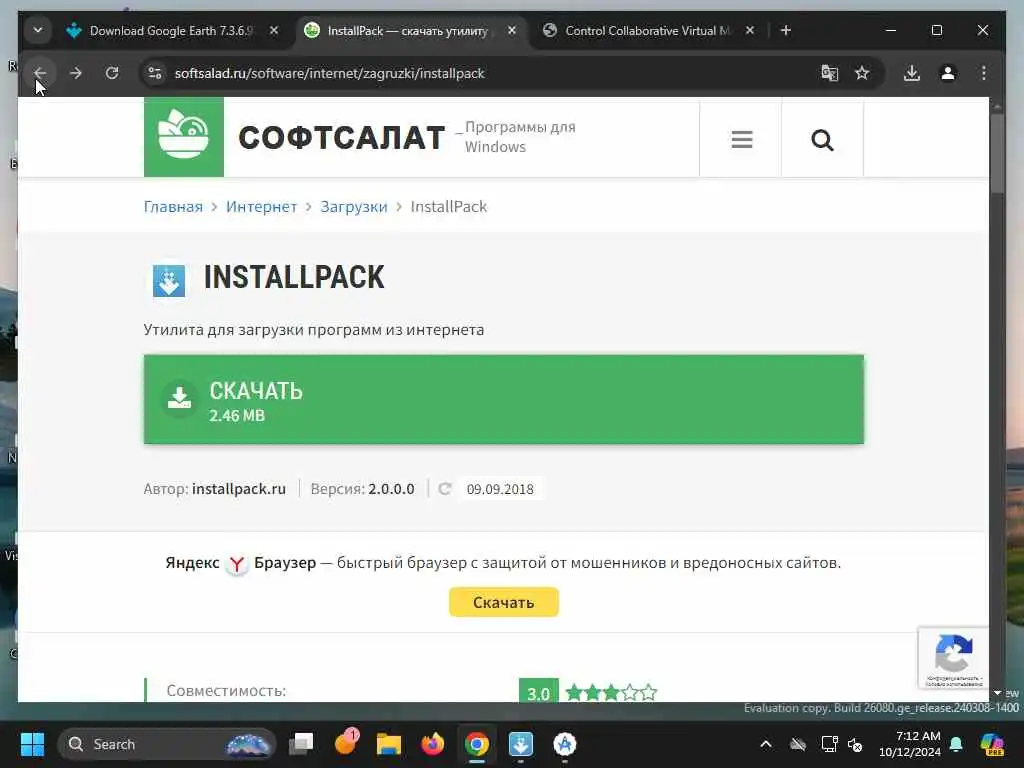Viewport: 1024px width, 768px height.
Task: Switch to Control Collaborative Virtual tab
Action: (x=647, y=31)
